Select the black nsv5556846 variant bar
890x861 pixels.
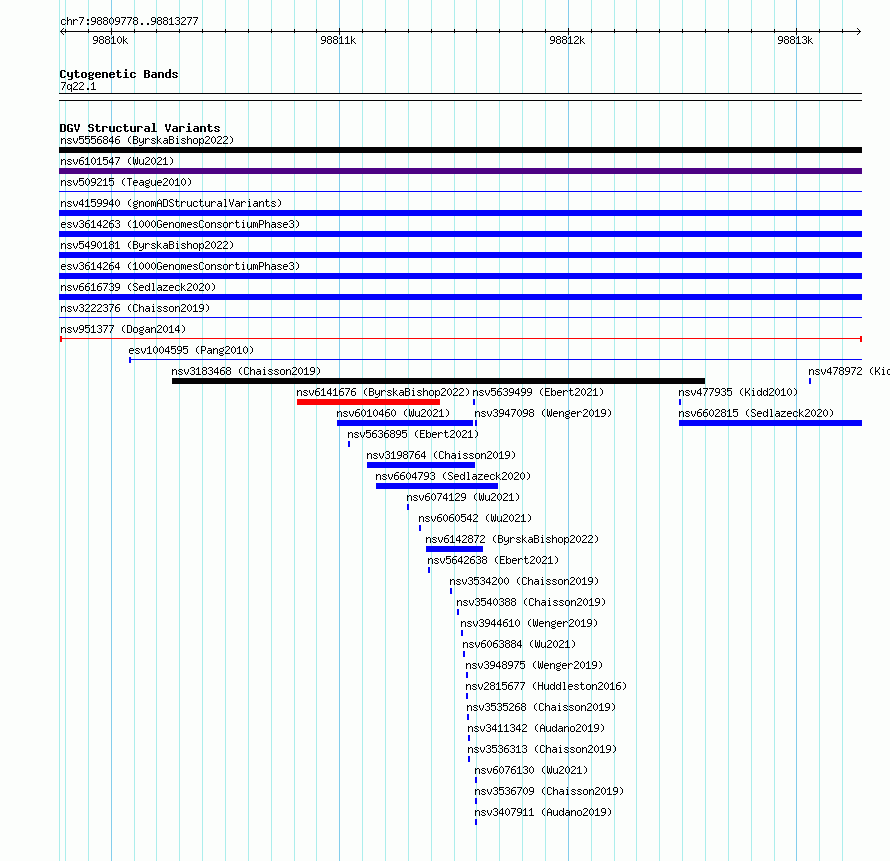(x=460, y=150)
